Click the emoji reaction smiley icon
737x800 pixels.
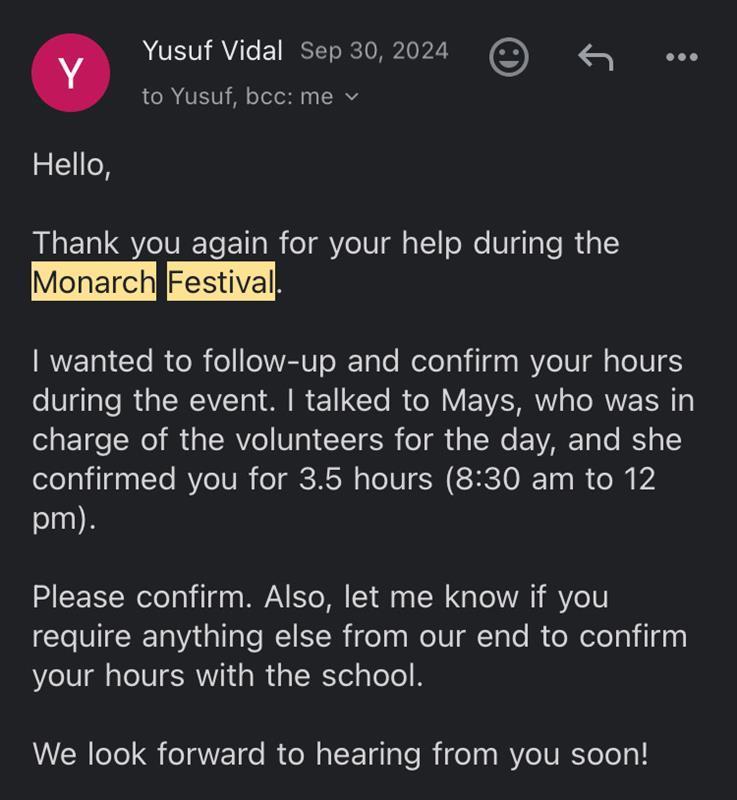[x=508, y=57]
